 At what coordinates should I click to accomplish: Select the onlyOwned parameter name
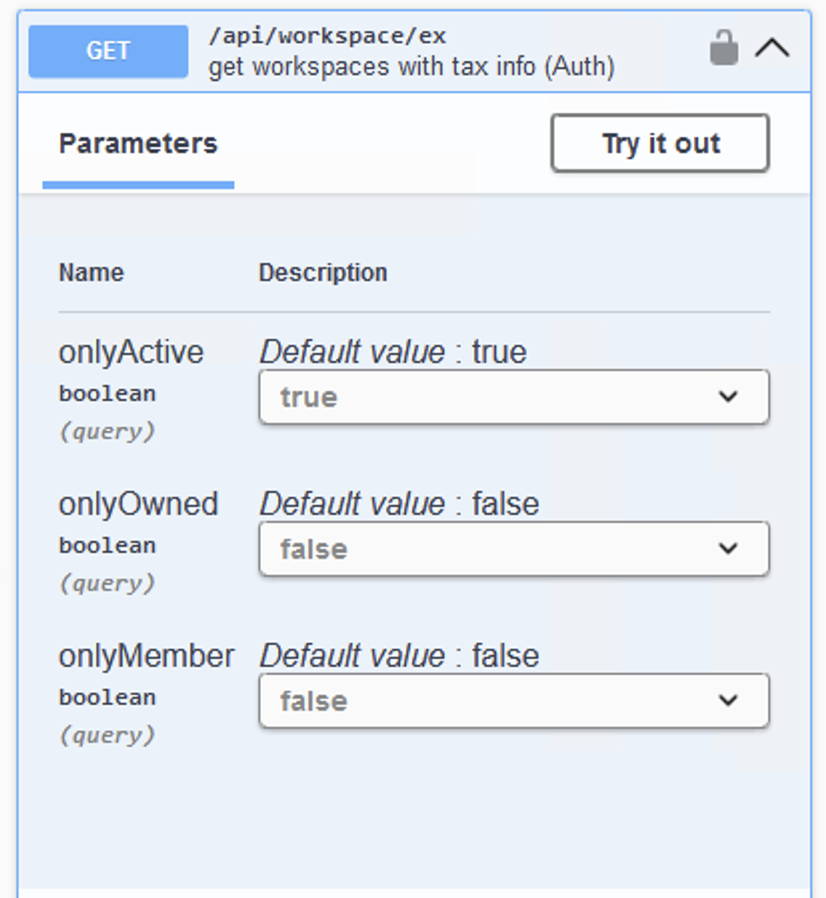pyautogui.click(x=138, y=504)
